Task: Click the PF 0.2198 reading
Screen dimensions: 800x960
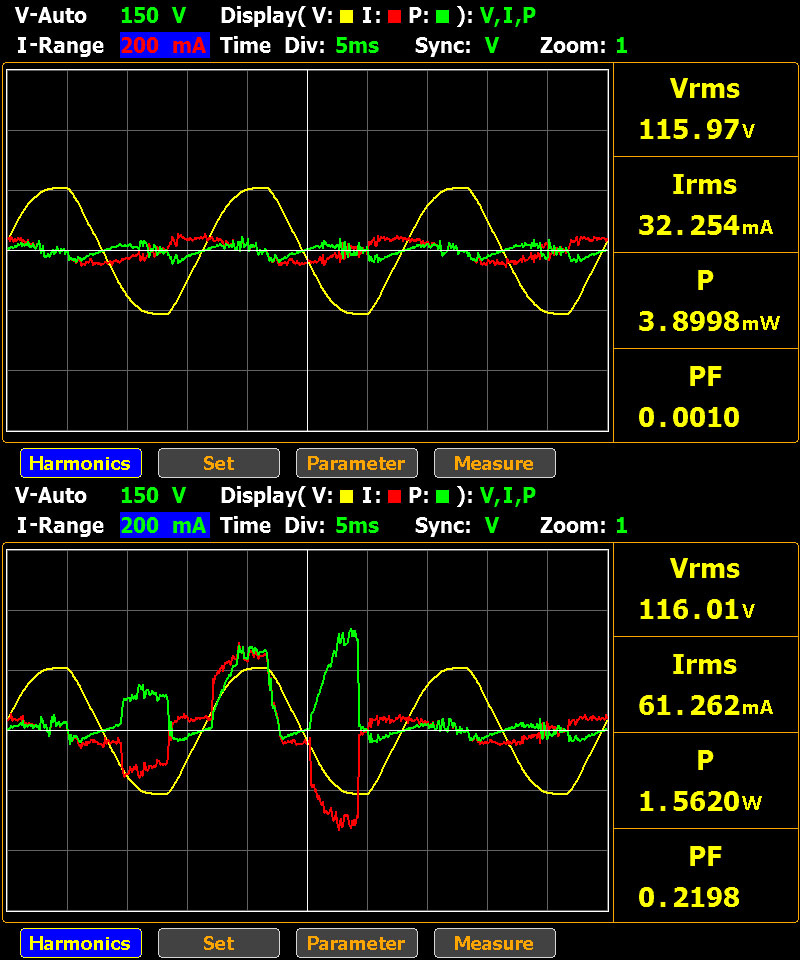Action: click(705, 876)
